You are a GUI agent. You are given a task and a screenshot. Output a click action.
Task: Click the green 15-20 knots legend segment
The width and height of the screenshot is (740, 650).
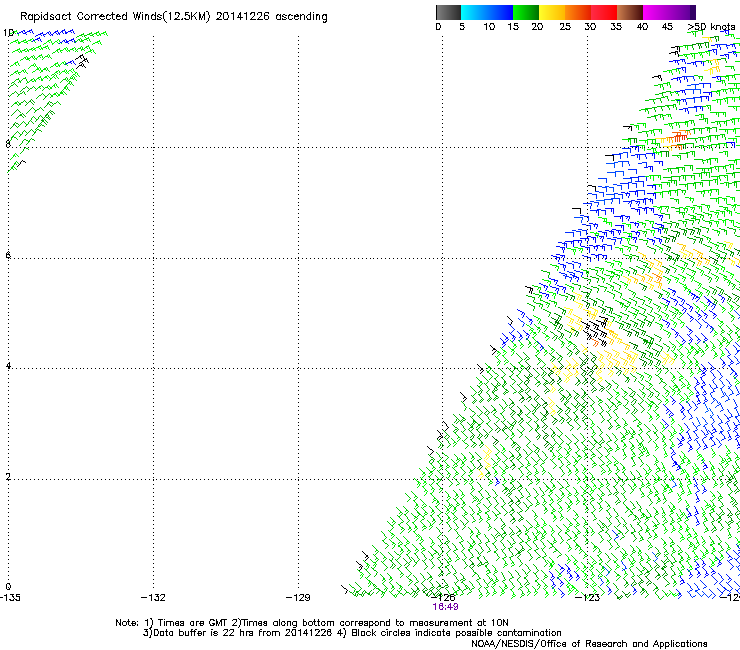[526, 12]
